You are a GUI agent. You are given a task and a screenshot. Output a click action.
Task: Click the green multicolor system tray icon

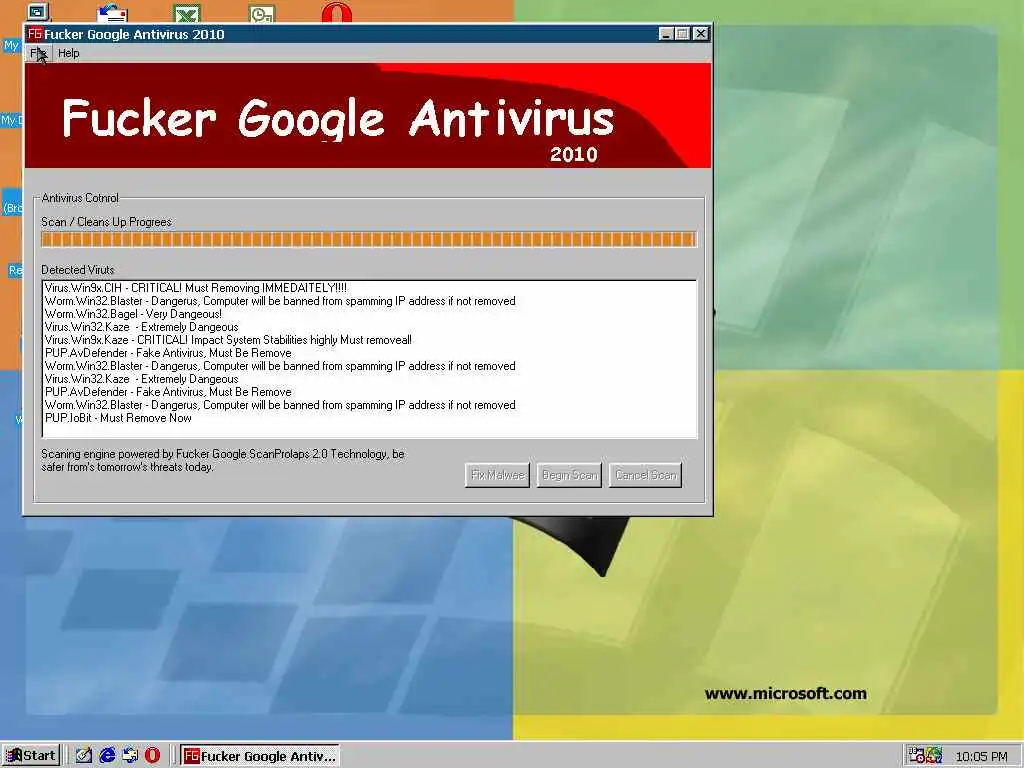935,756
